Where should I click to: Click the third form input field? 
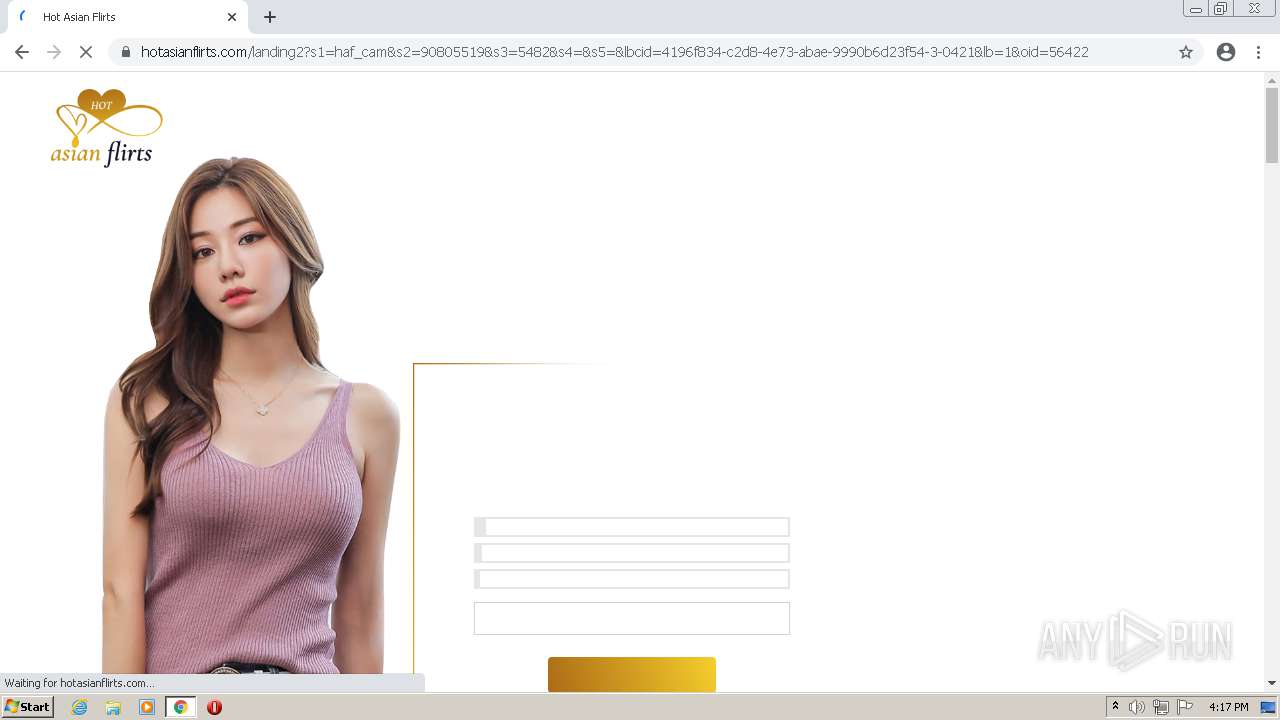632,579
